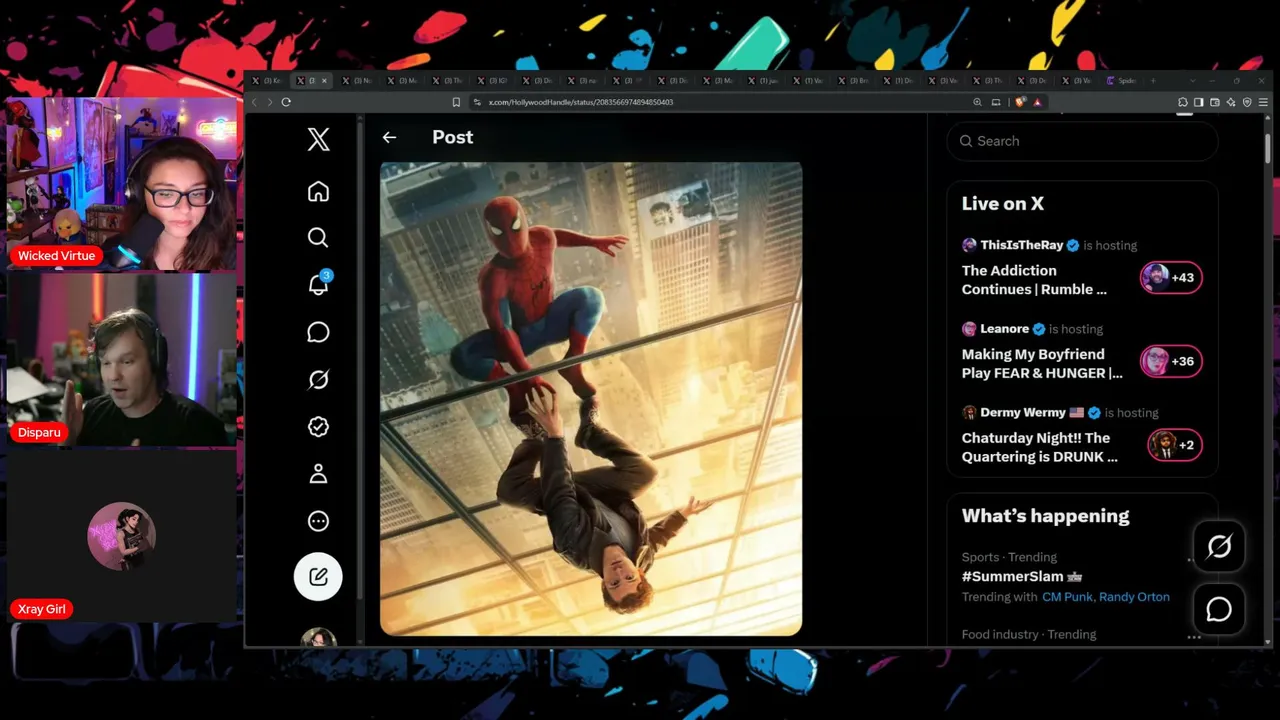Open Randy Orton trending link

click(1134, 597)
